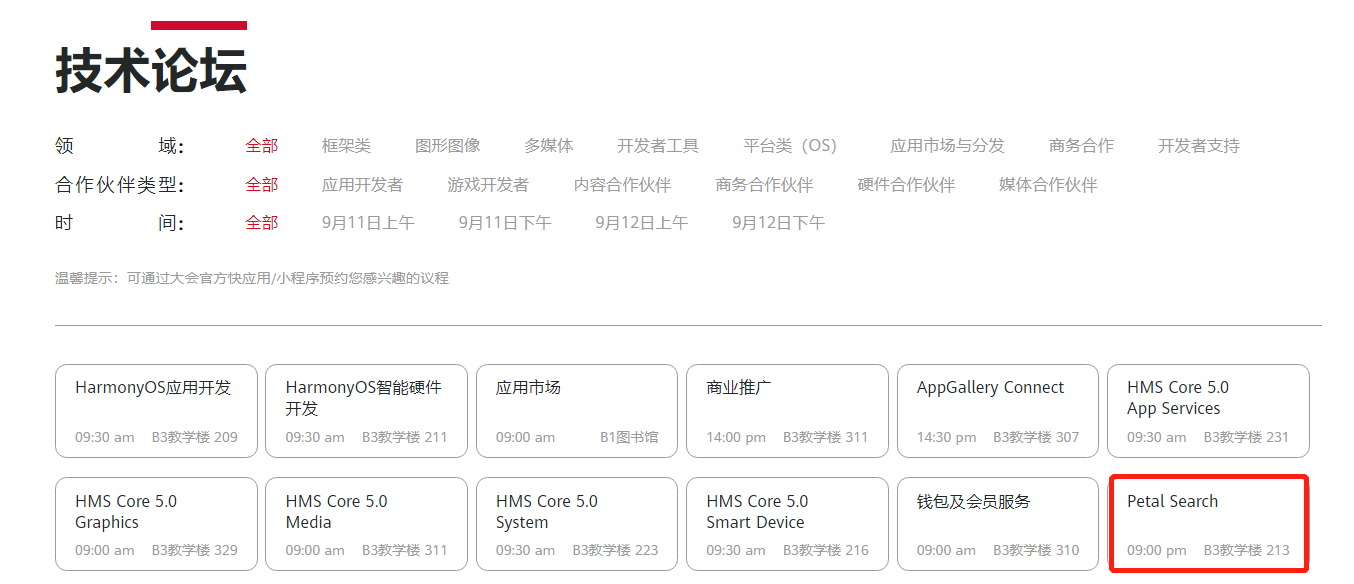Choose the 商务合作伙伴 partner filter

pos(764,185)
